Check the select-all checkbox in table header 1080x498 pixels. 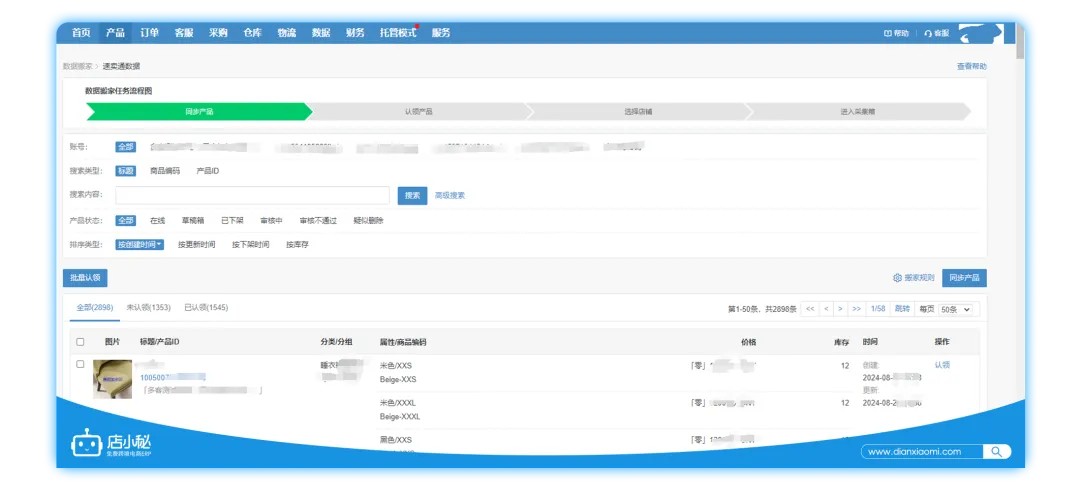[81, 342]
